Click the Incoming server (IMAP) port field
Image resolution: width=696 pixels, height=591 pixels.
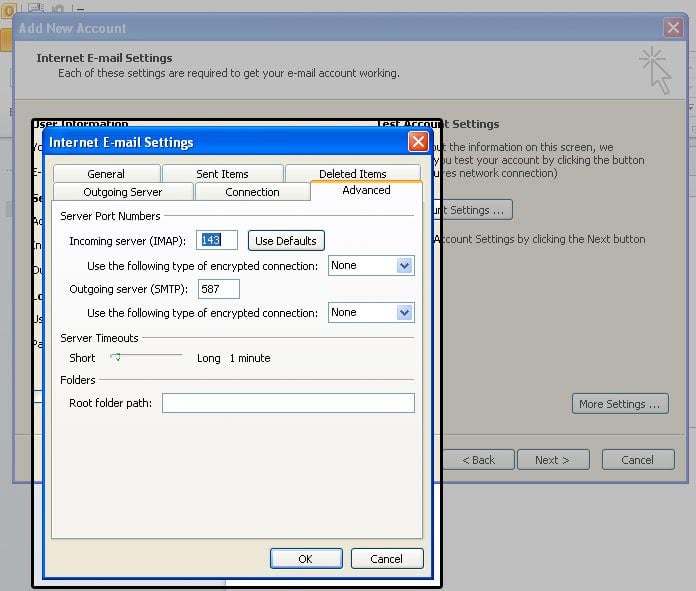[217, 240]
